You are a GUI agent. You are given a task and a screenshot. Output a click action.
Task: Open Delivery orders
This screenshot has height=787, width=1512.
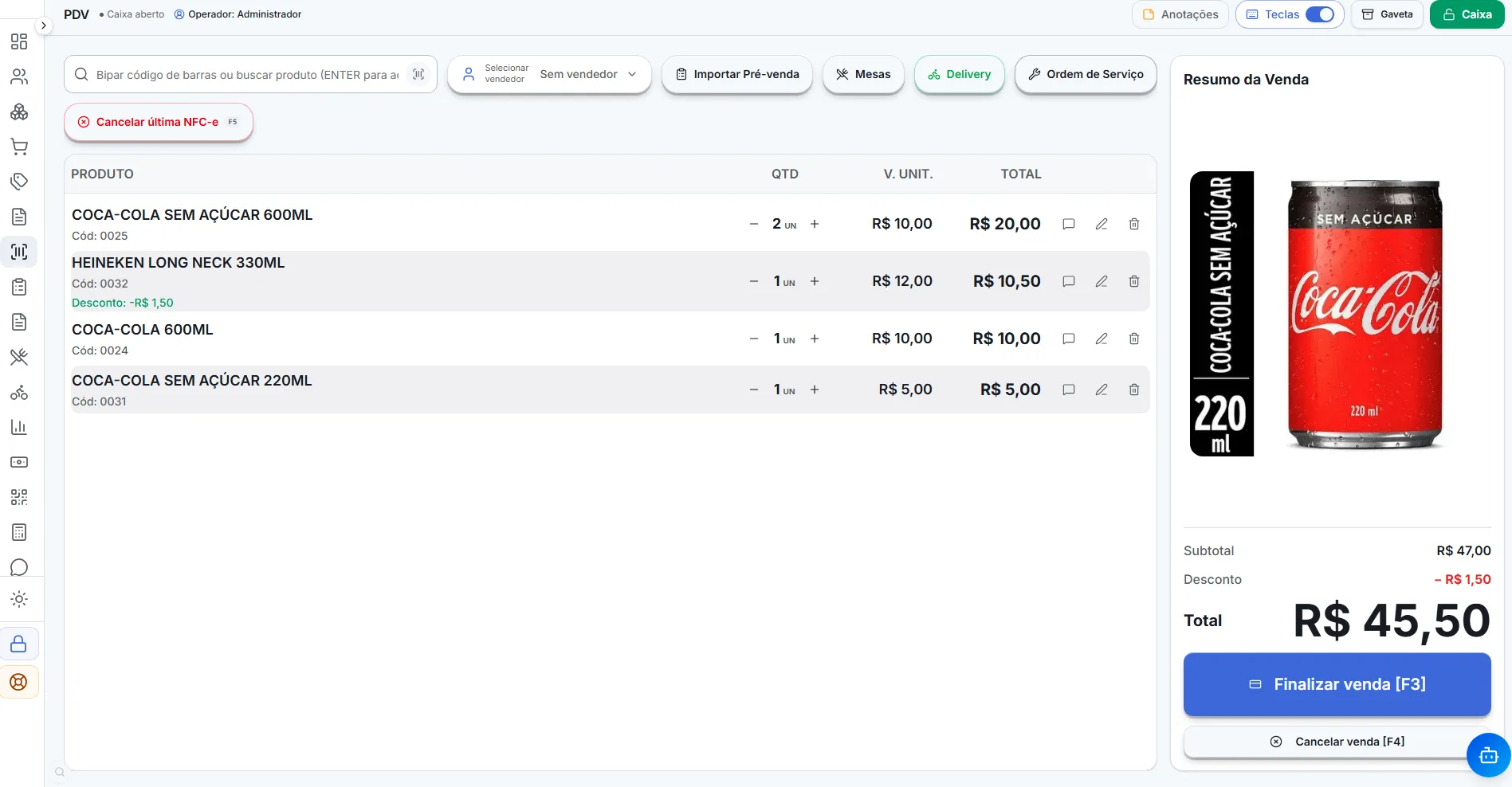tap(960, 74)
